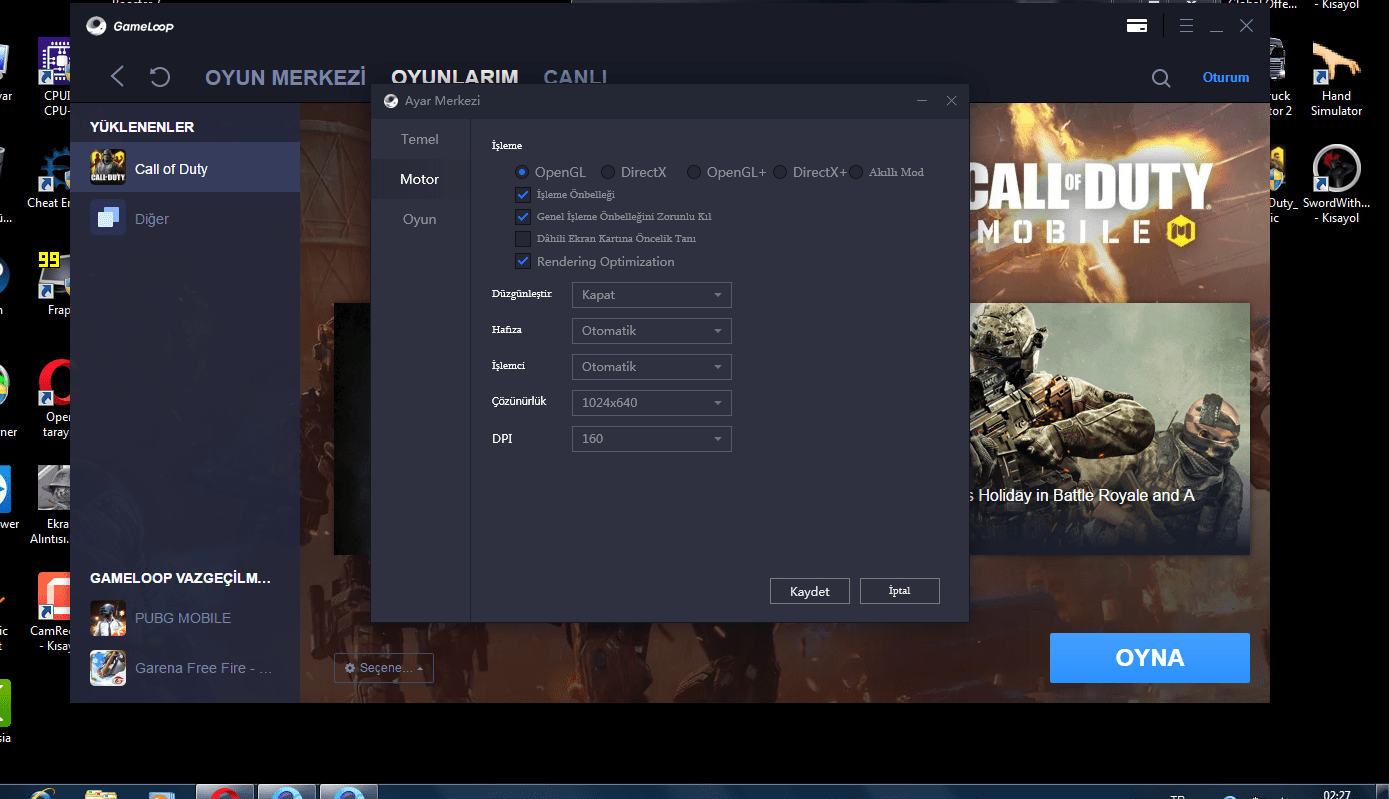Open the İşlemci dropdown

tap(652, 367)
